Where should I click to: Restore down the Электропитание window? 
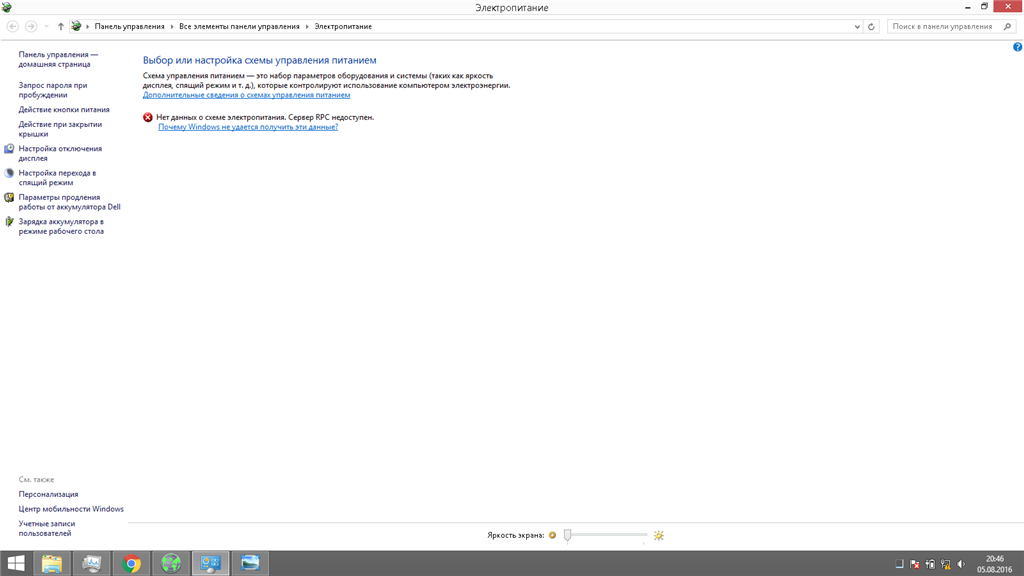(984, 7)
